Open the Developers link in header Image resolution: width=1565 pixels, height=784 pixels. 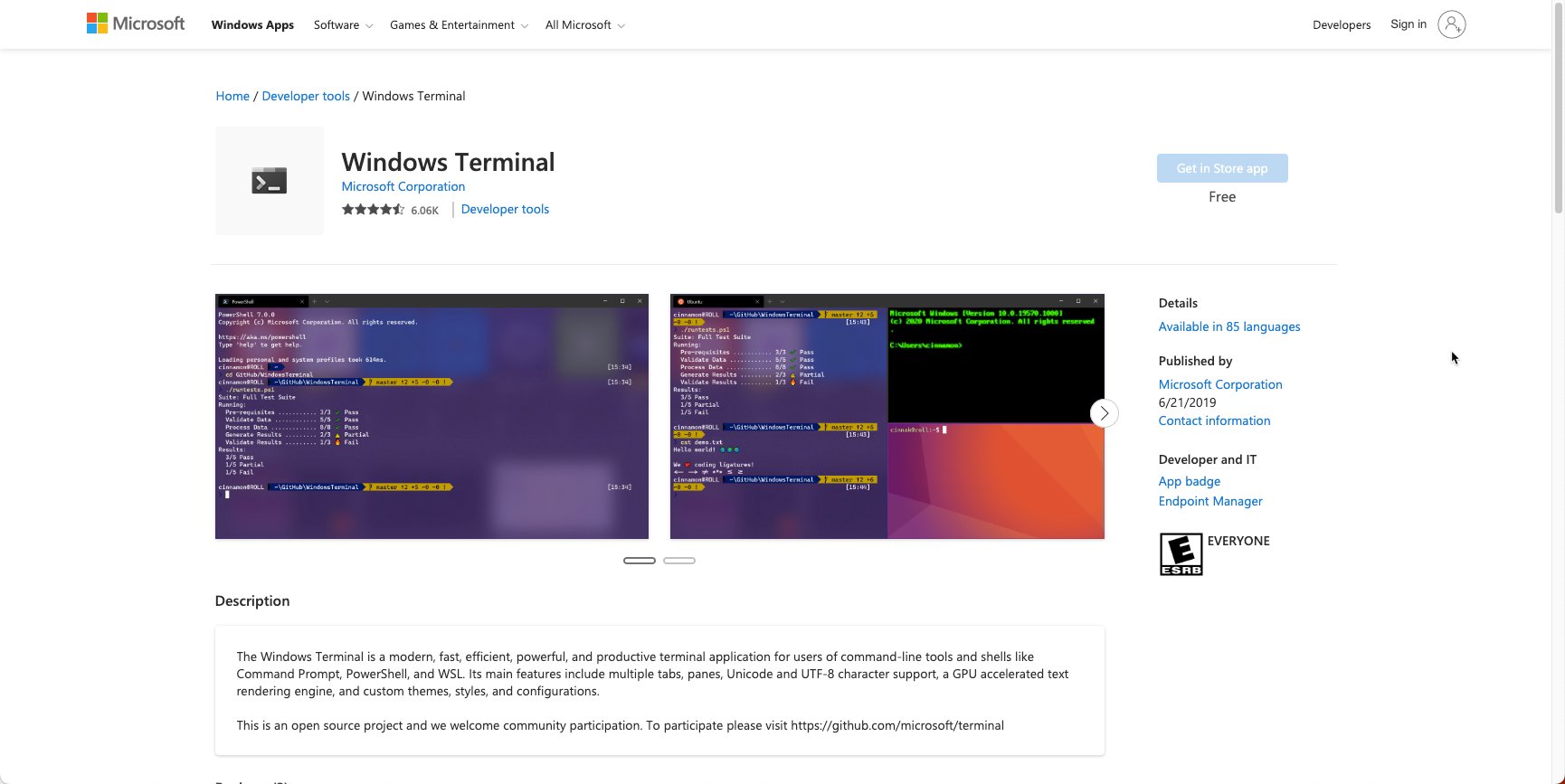(1342, 25)
